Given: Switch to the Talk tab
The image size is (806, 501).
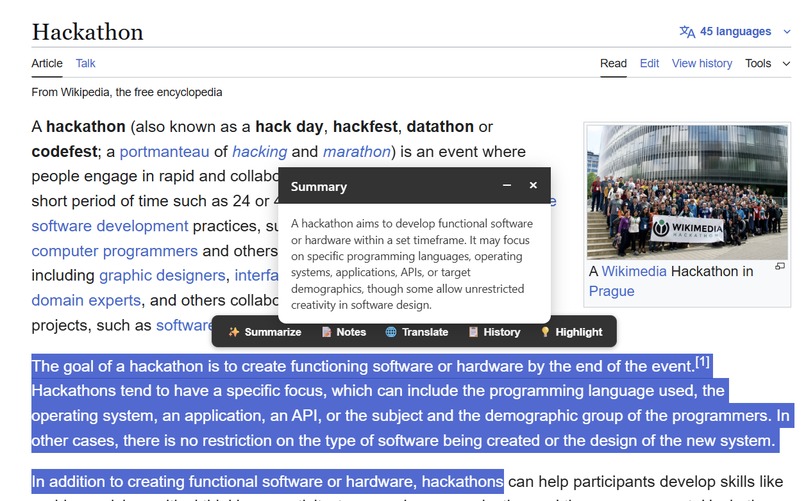Looking at the screenshot, I should 85,64.
